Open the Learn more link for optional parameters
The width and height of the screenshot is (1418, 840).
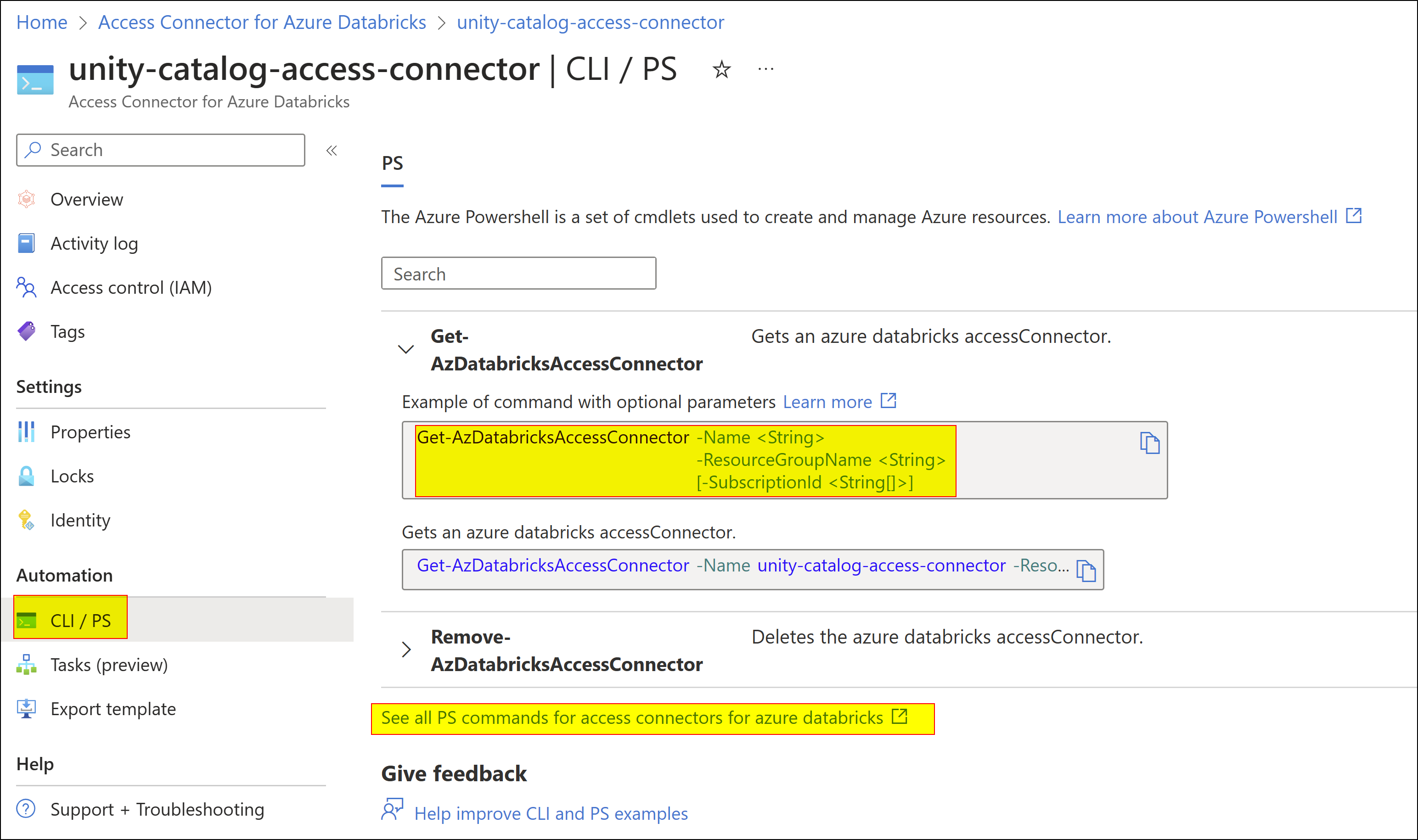pyautogui.click(x=827, y=402)
